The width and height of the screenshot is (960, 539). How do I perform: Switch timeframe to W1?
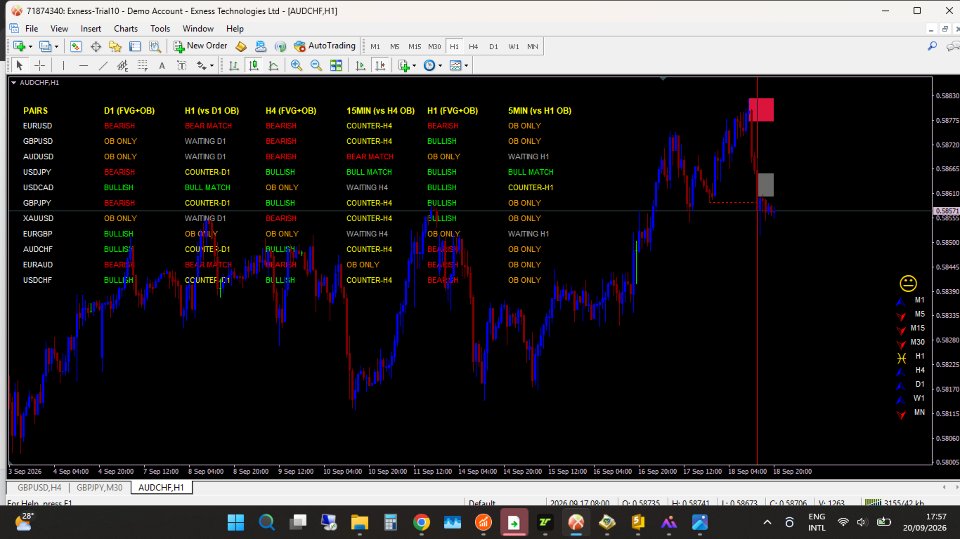pyautogui.click(x=513, y=47)
